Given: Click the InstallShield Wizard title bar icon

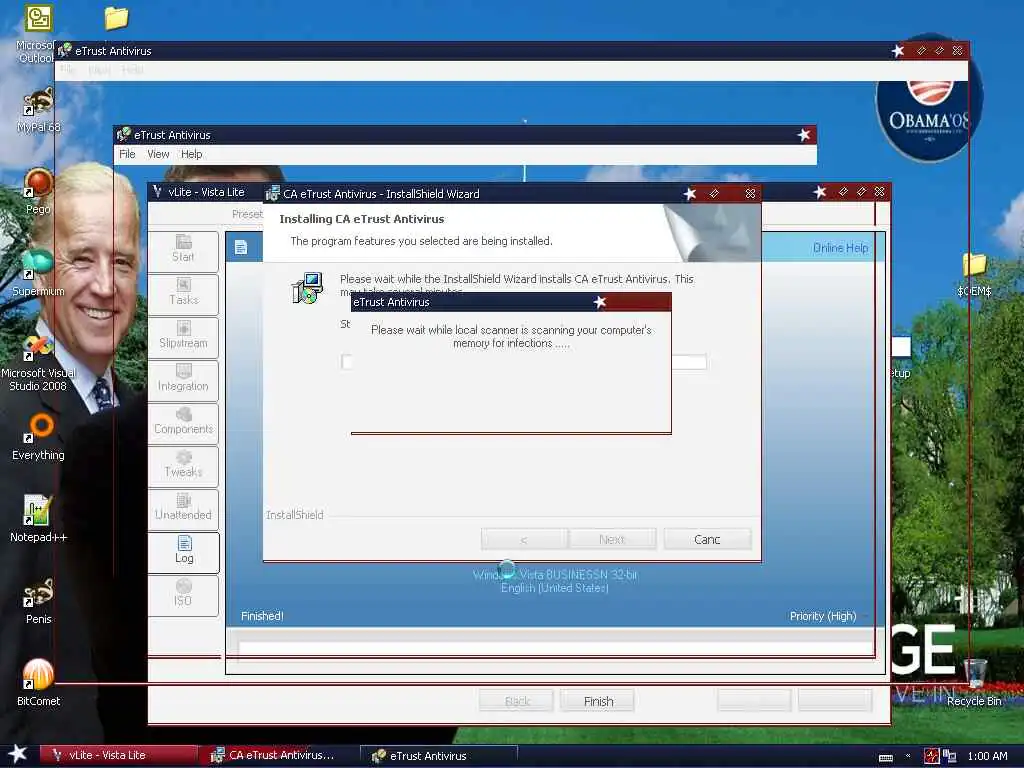Looking at the screenshot, I should pyautogui.click(x=272, y=193).
